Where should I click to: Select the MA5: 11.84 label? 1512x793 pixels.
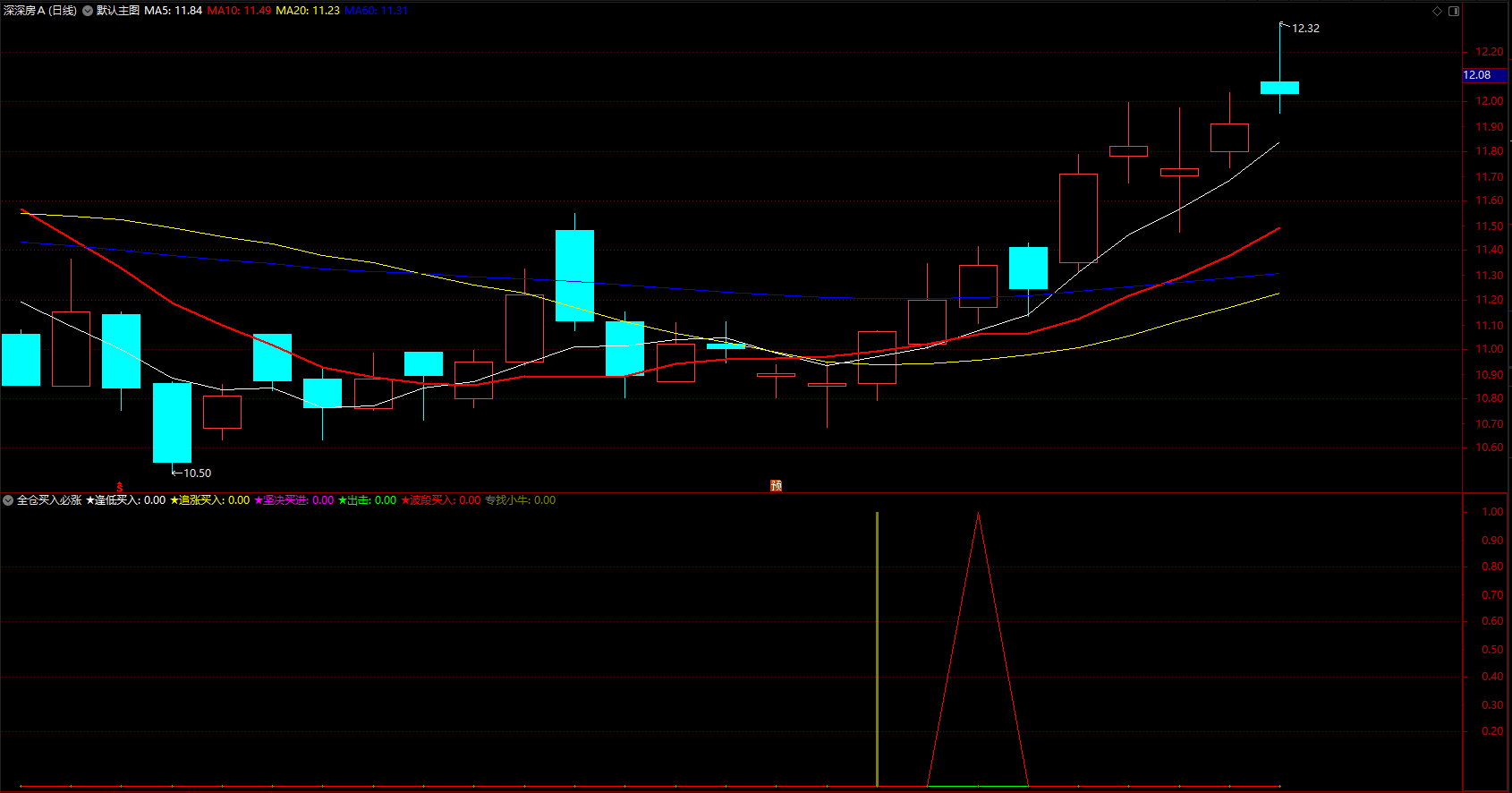[174, 11]
